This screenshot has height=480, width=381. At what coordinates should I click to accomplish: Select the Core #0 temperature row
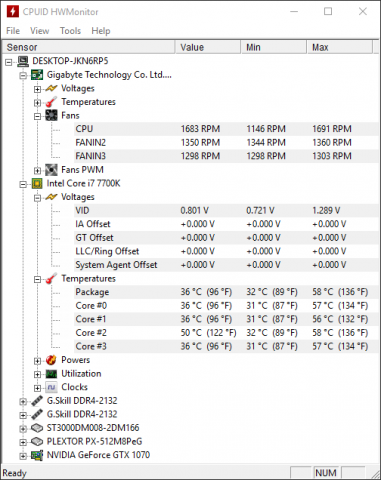tap(226, 306)
